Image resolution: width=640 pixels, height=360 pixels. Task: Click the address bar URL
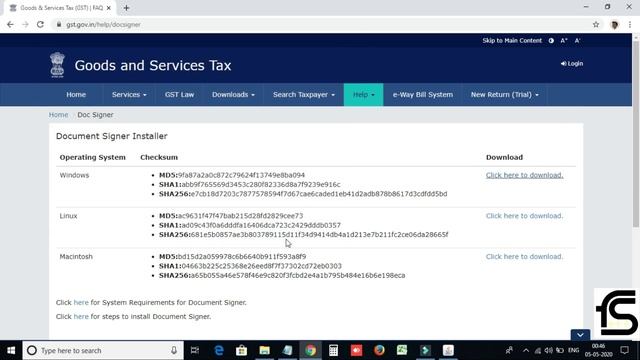(x=103, y=24)
